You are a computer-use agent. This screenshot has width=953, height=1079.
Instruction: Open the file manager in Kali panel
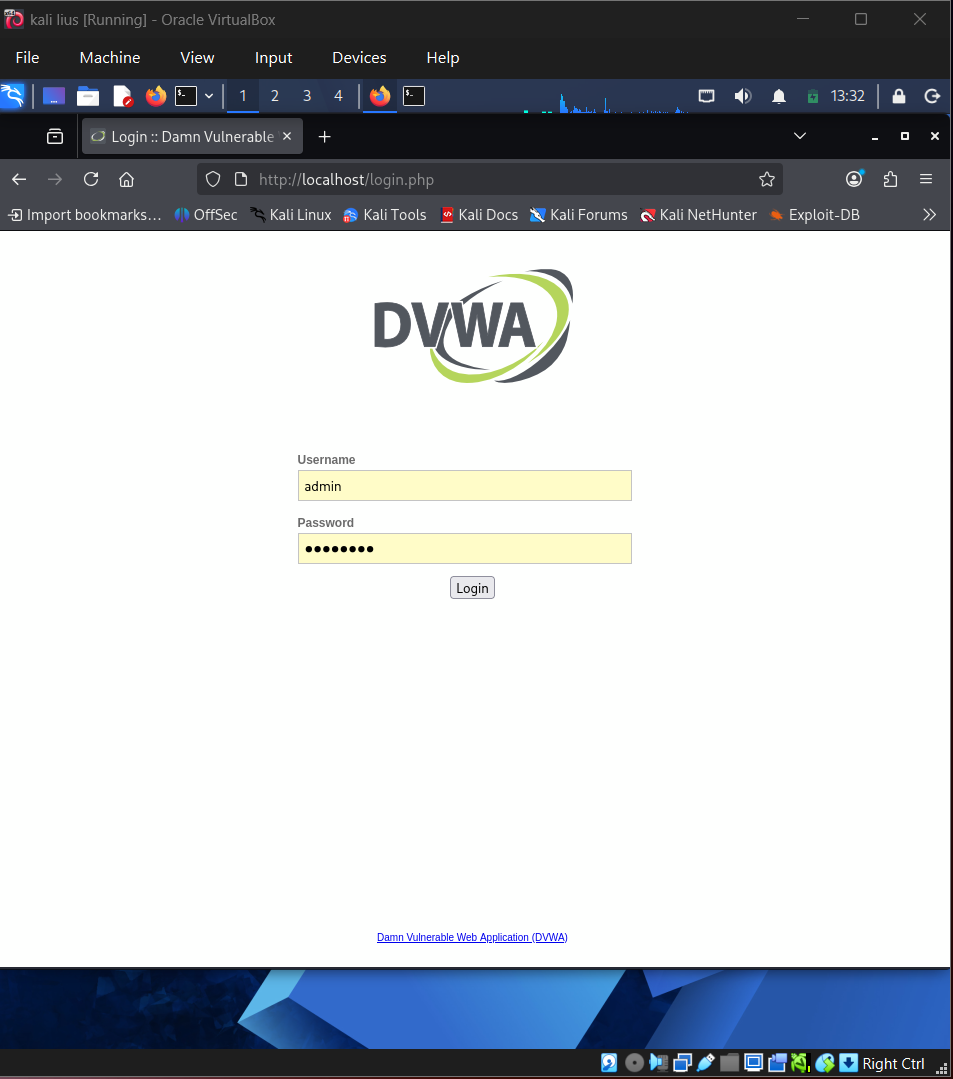87,96
